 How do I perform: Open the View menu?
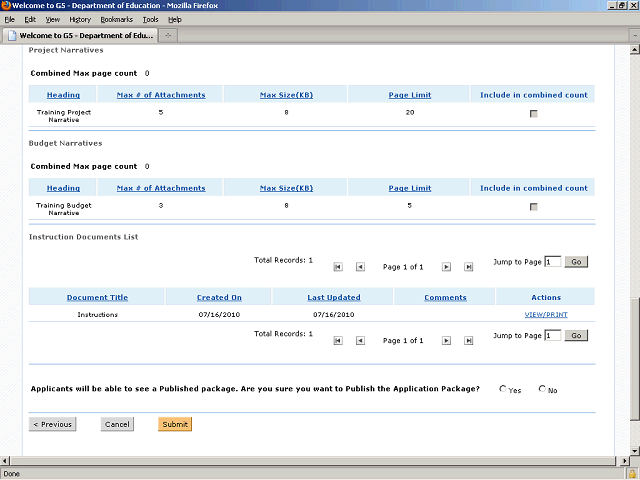pyautogui.click(x=53, y=20)
